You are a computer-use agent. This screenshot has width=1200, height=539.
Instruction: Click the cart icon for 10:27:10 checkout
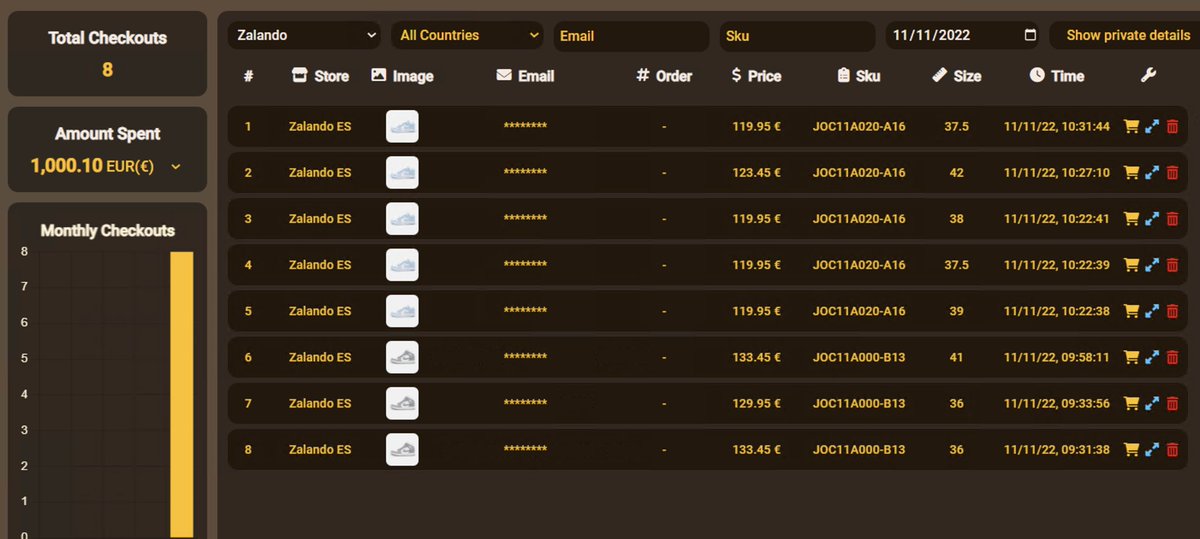pyautogui.click(x=1132, y=173)
